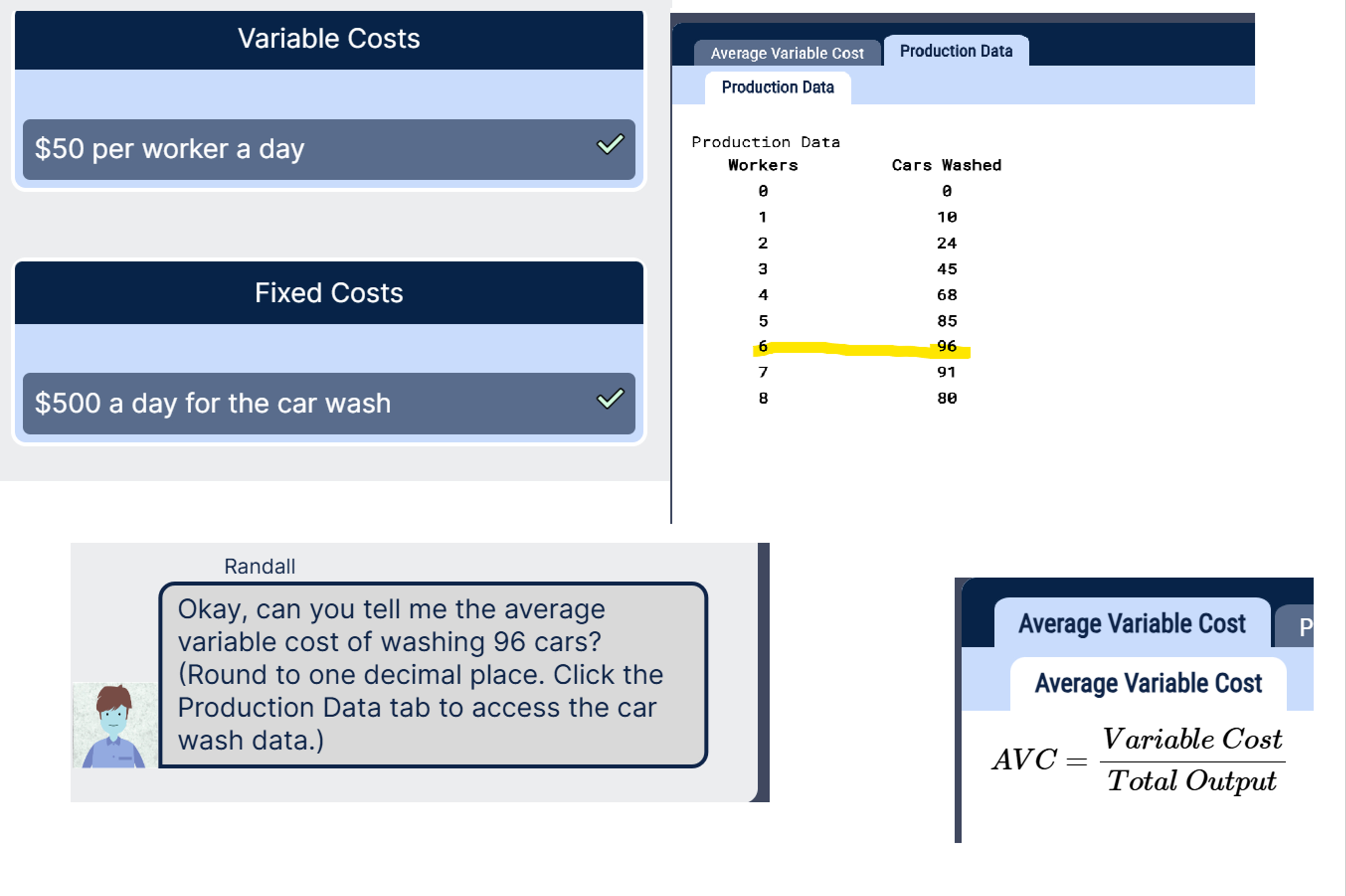Open the Average Variable Cost tab
This screenshot has width=1346, height=896.
coord(786,53)
